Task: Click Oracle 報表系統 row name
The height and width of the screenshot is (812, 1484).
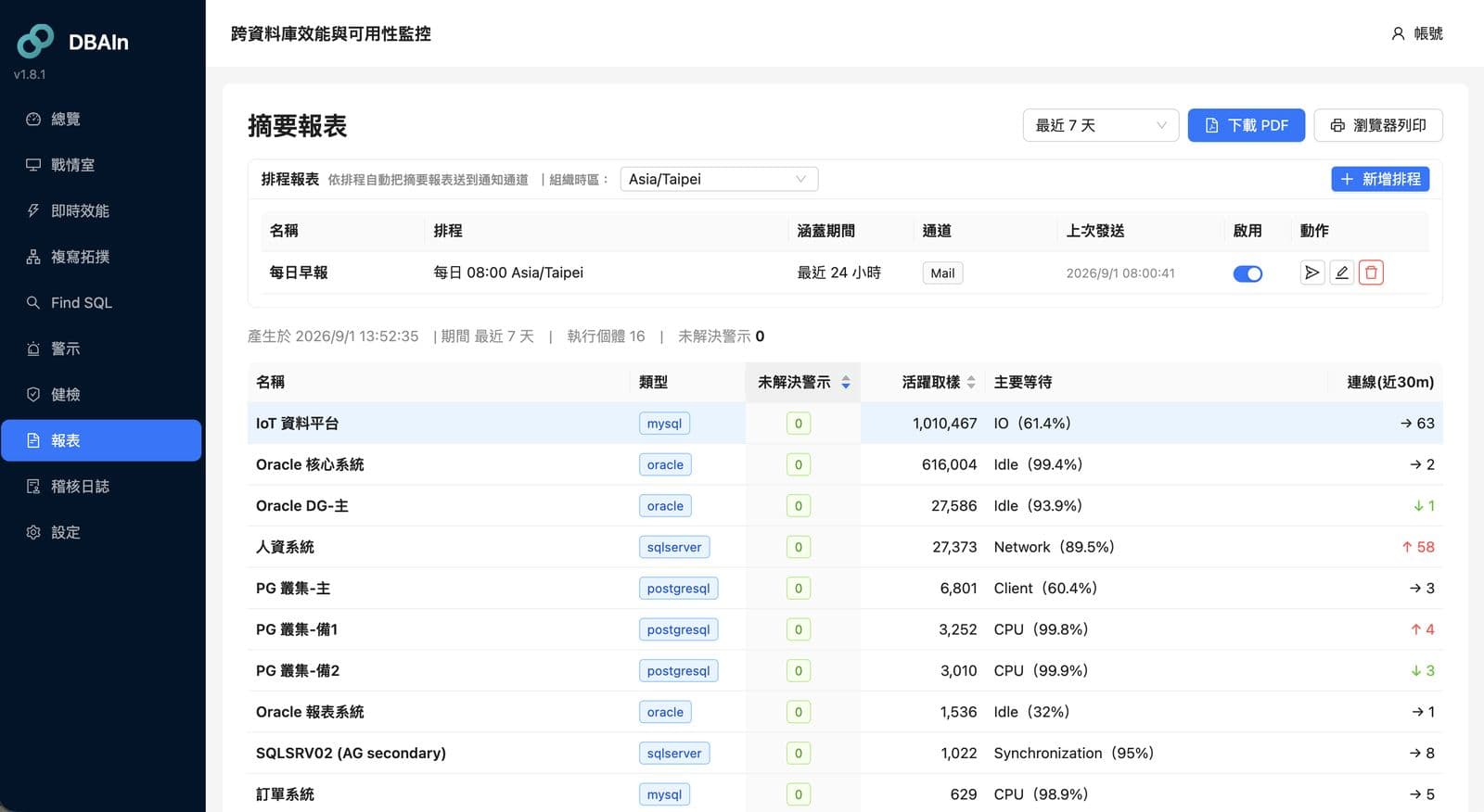Action: 310,712
